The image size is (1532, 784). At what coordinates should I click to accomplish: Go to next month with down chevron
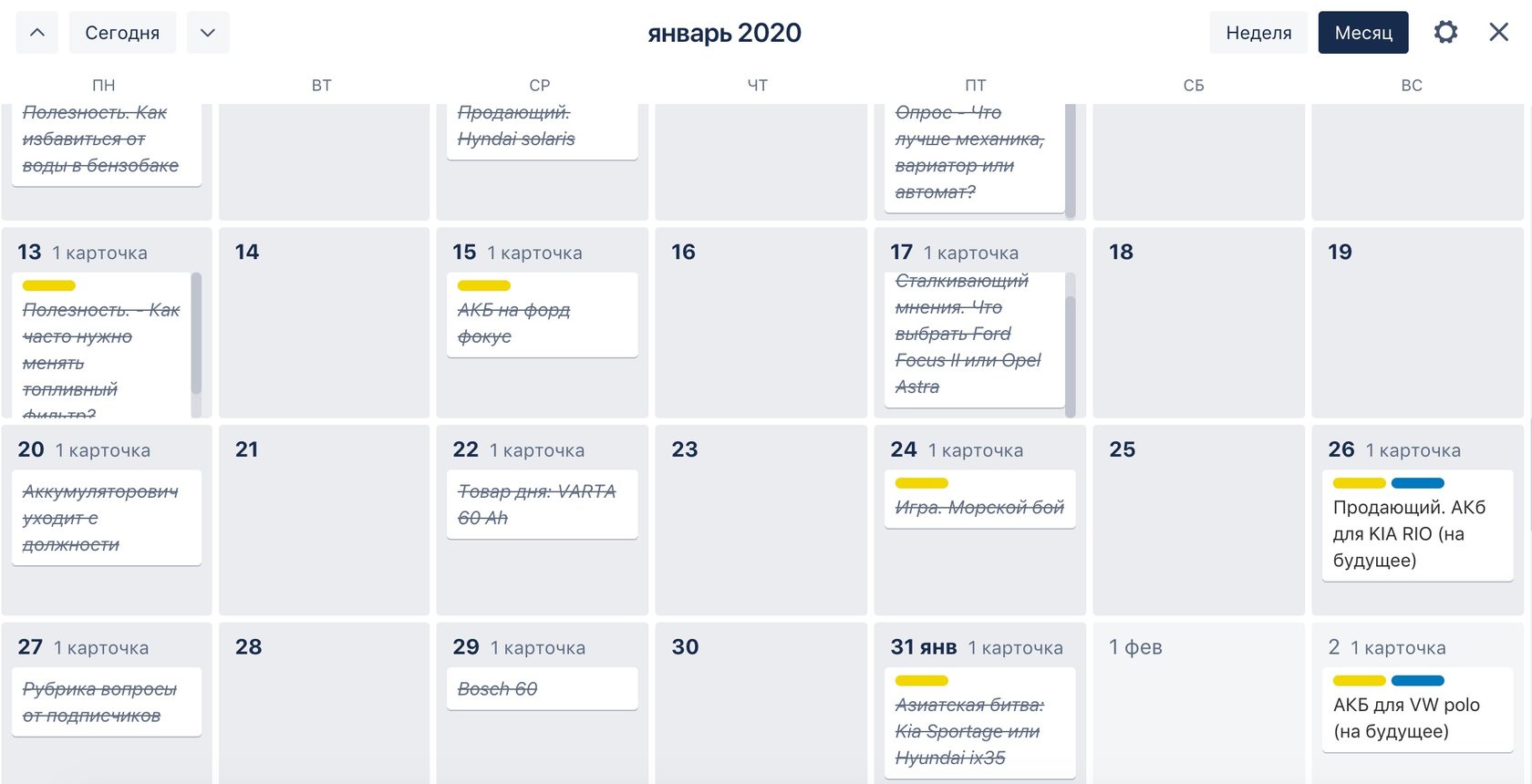tap(208, 33)
